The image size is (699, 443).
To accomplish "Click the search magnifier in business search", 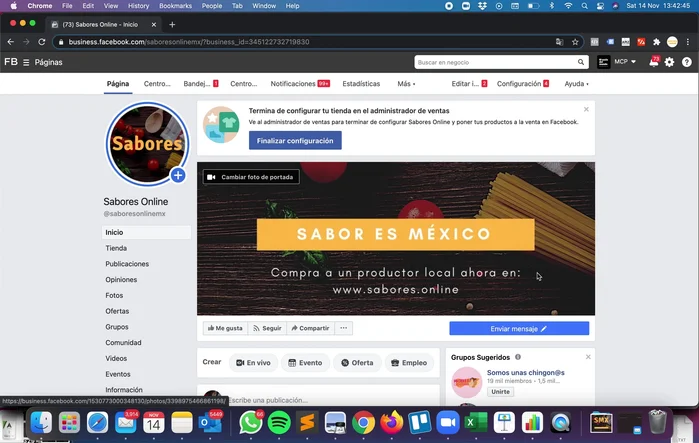I will pyautogui.click(x=580, y=62).
